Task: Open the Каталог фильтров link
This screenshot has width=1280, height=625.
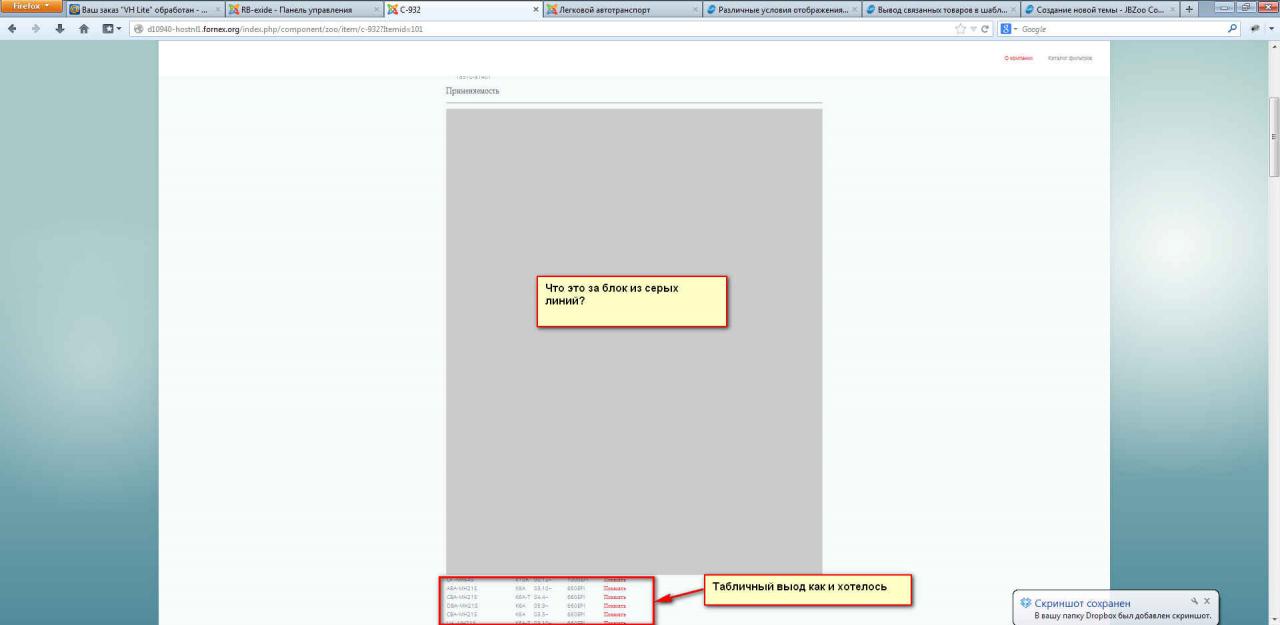Action: pos(1070,59)
